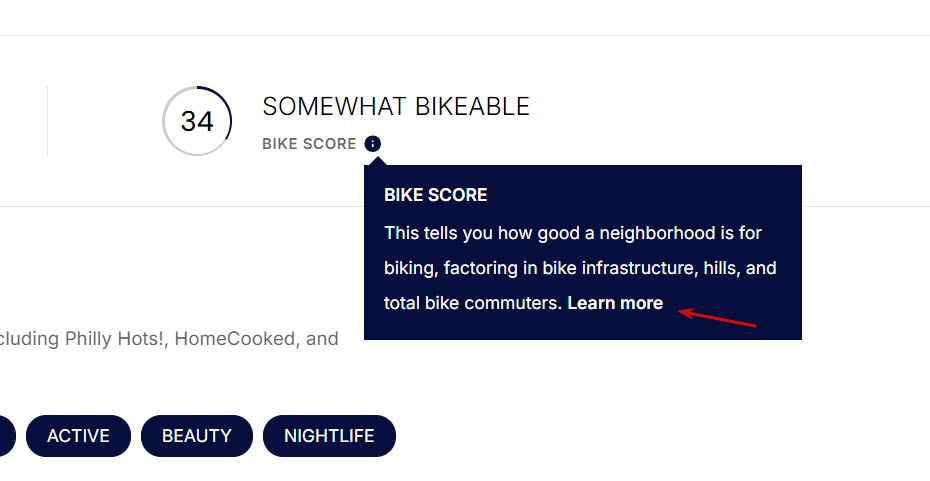Screen dimensions: 930x481
Task: Click the number 34 in the score circle
Action: coord(197,122)
